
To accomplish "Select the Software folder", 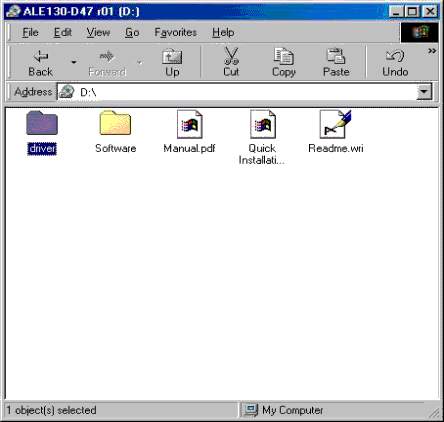I will click(x=115, y=123).
